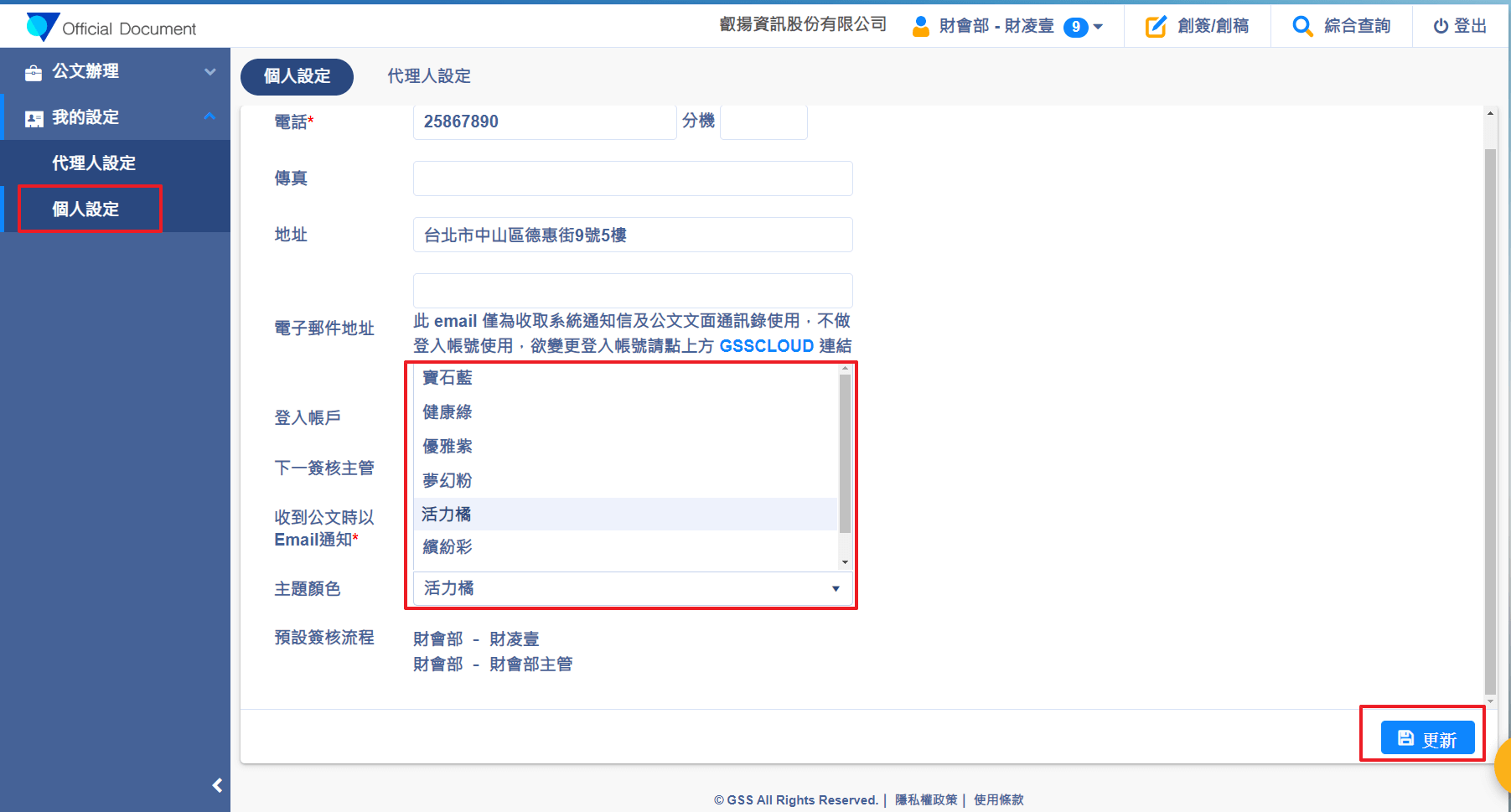Open the notification badge showing 9
The height and width of the screenshot is (812, 1511).
point(1074,27)
